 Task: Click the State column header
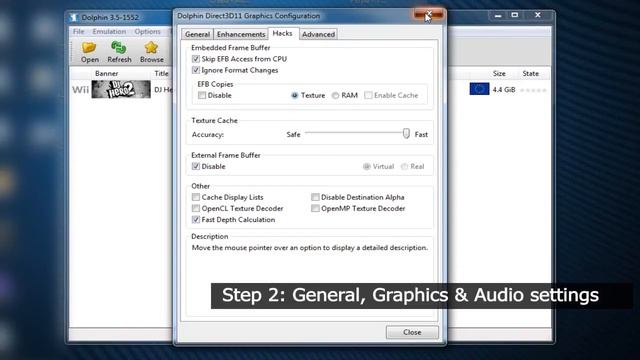point(531,73)
